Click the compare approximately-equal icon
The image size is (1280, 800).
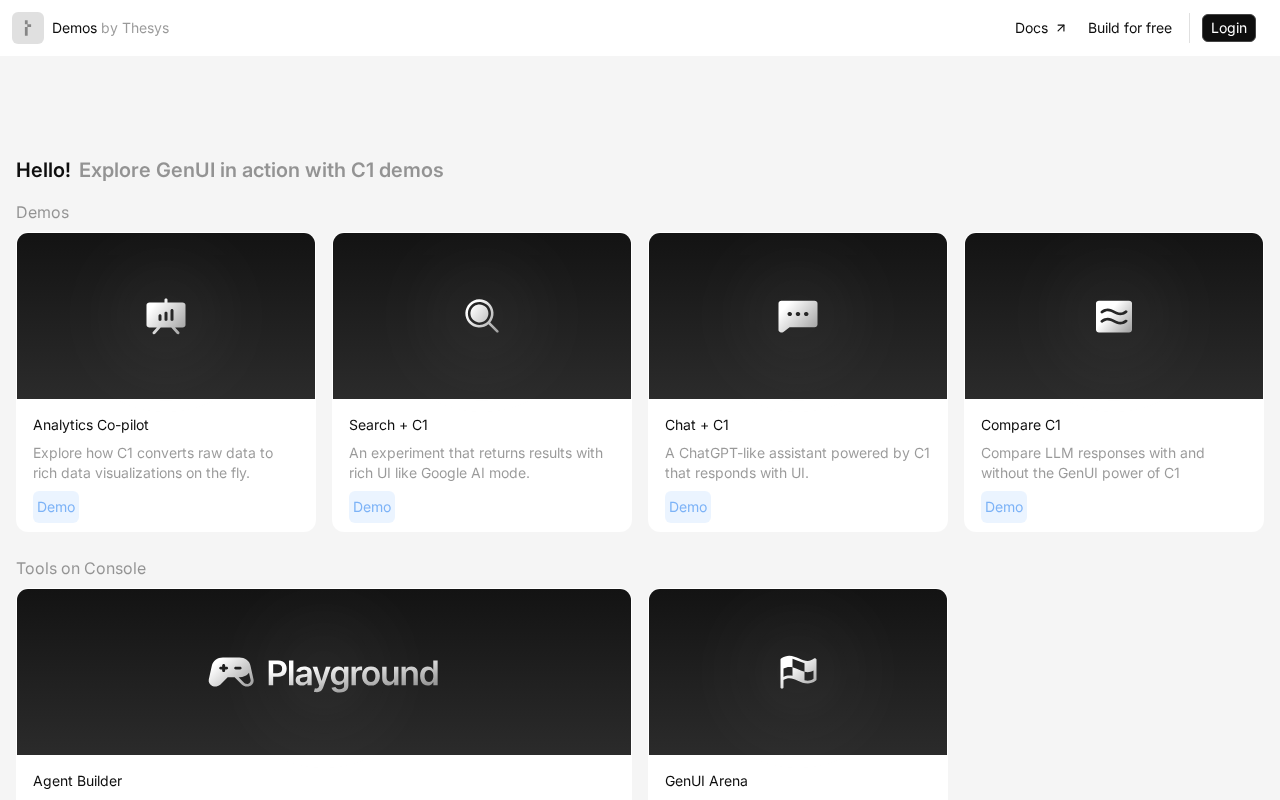1114,316
